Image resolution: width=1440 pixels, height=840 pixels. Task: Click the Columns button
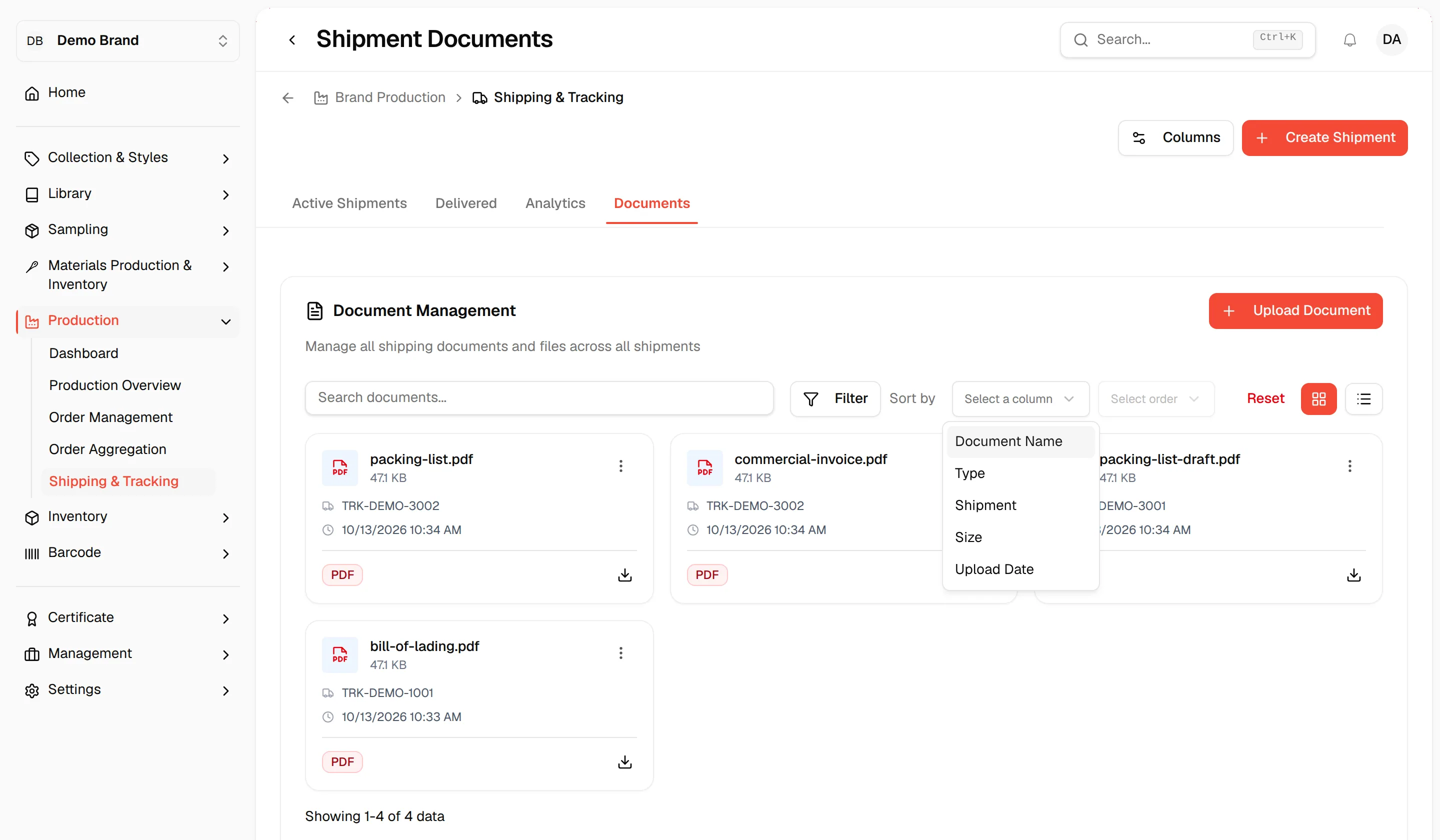tap(1175, 137)
